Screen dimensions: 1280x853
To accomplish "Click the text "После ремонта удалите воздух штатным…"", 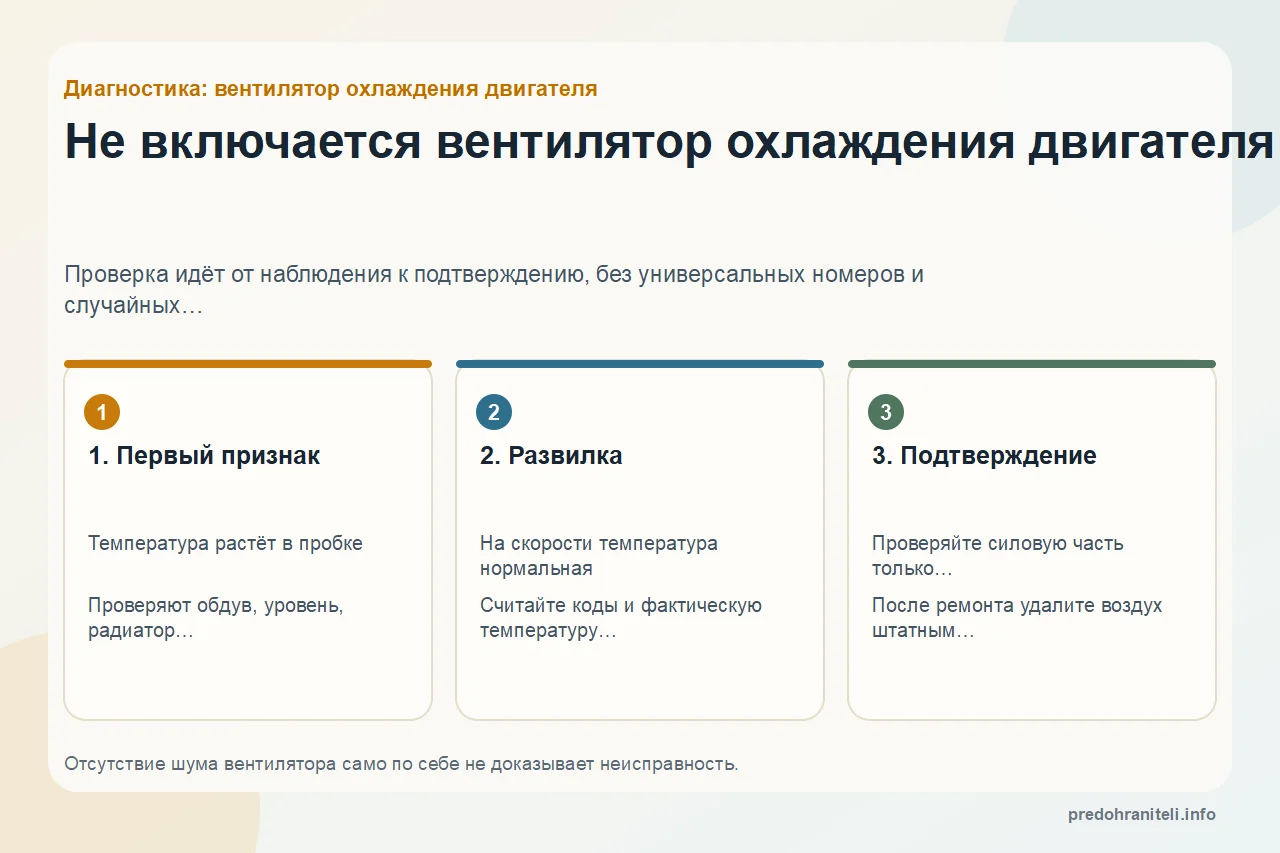I will (1017, 618).
